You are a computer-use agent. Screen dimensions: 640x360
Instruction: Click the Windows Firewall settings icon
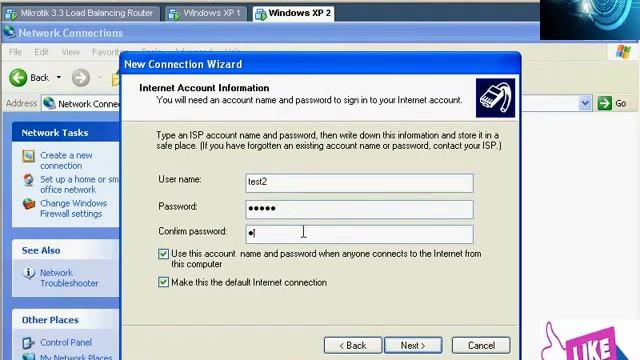(29, 203)
